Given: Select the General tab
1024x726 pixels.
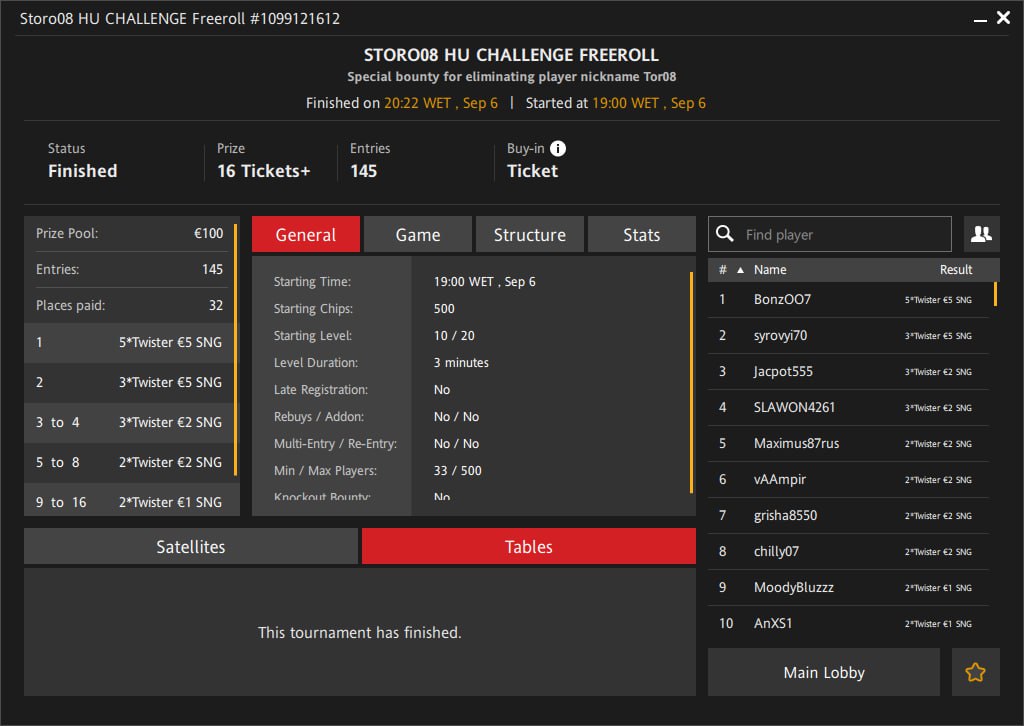Looking at the screenshot, I should pyautogui.click(x=305, y=234).
